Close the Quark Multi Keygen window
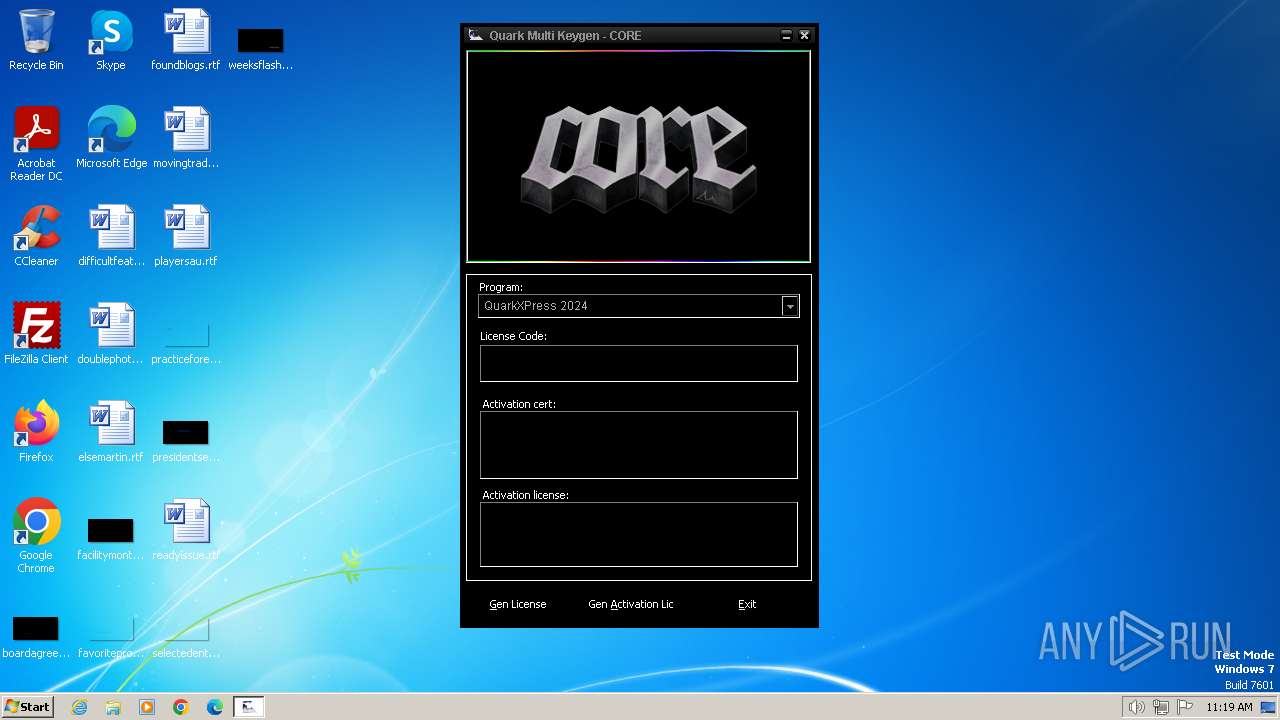The image size is (1280, 720). tap(804, 35)
